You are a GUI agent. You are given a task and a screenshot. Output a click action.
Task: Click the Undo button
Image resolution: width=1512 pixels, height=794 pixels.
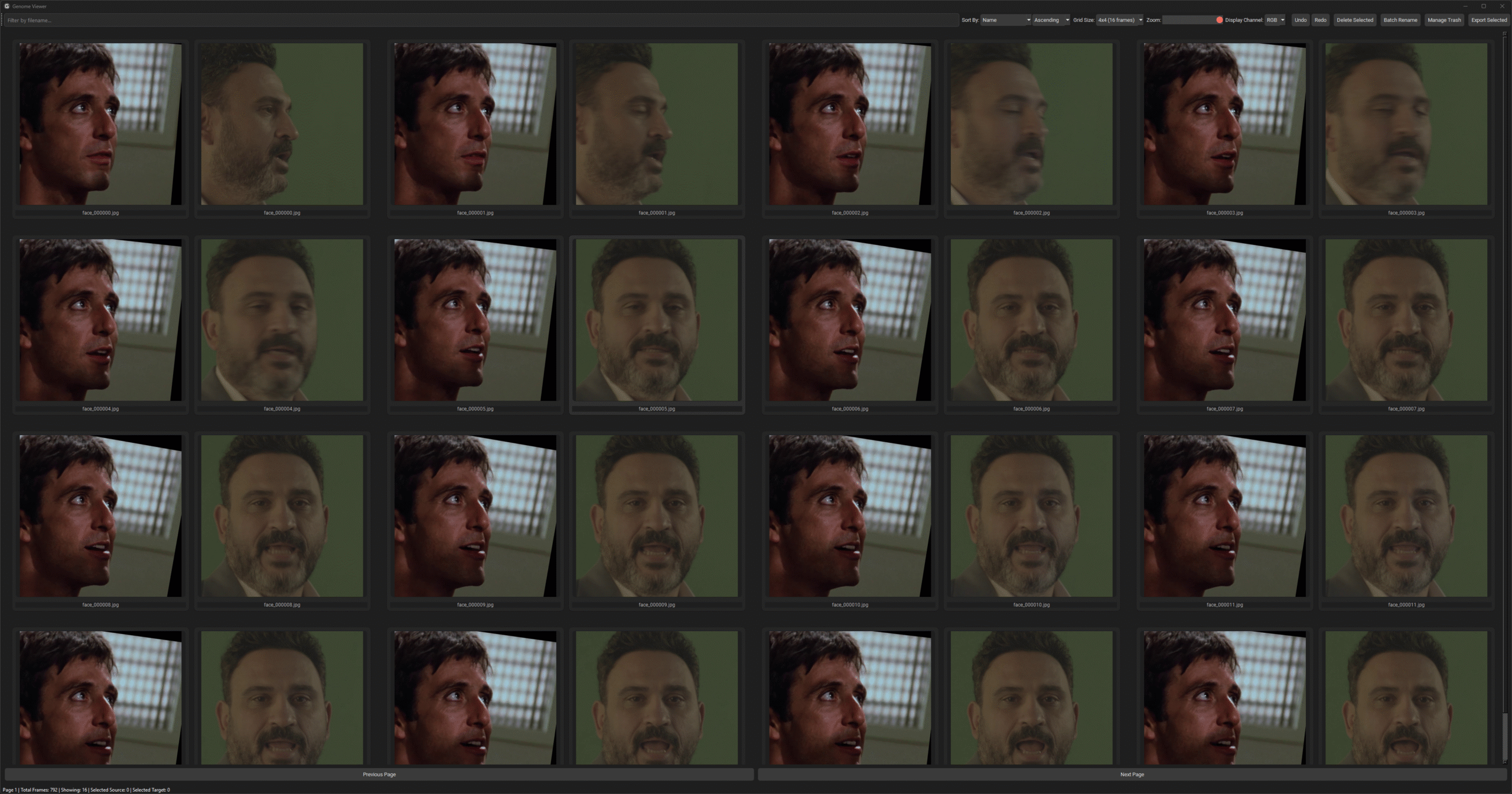(1301, 20)
